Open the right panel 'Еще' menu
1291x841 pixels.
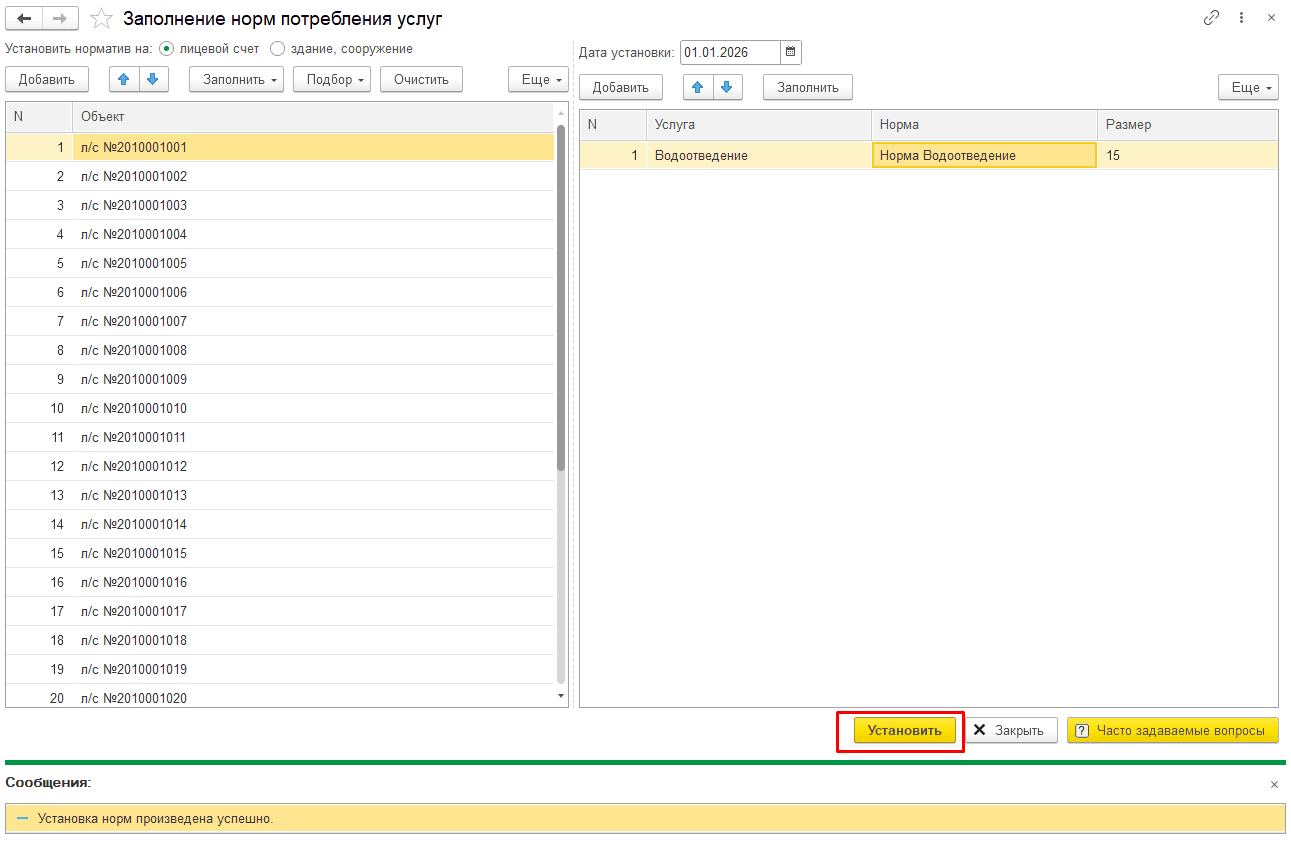[x=1248, y=87]
